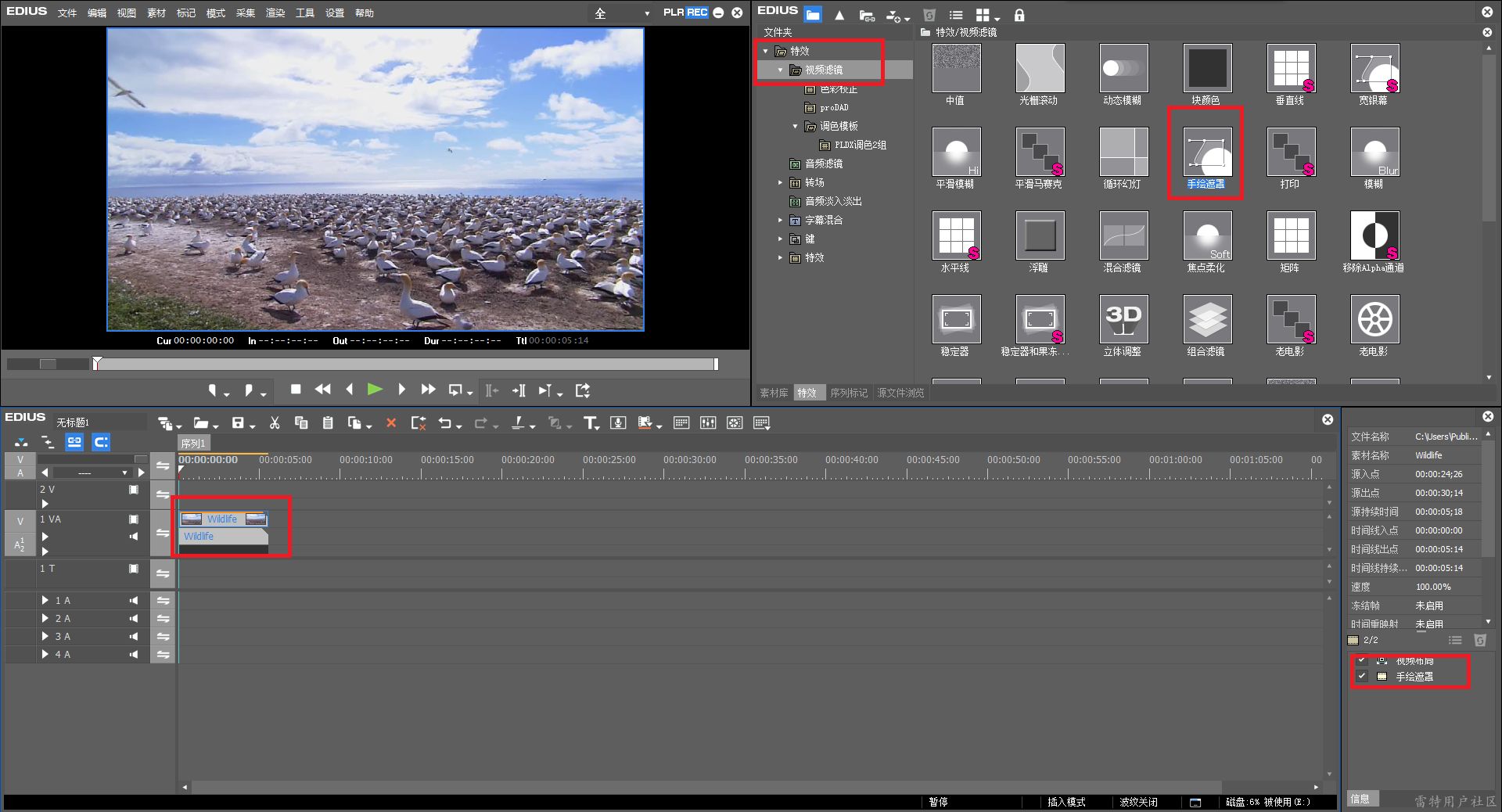Mute audio on track 1 A
The image size is (1502, 812).
134,601
